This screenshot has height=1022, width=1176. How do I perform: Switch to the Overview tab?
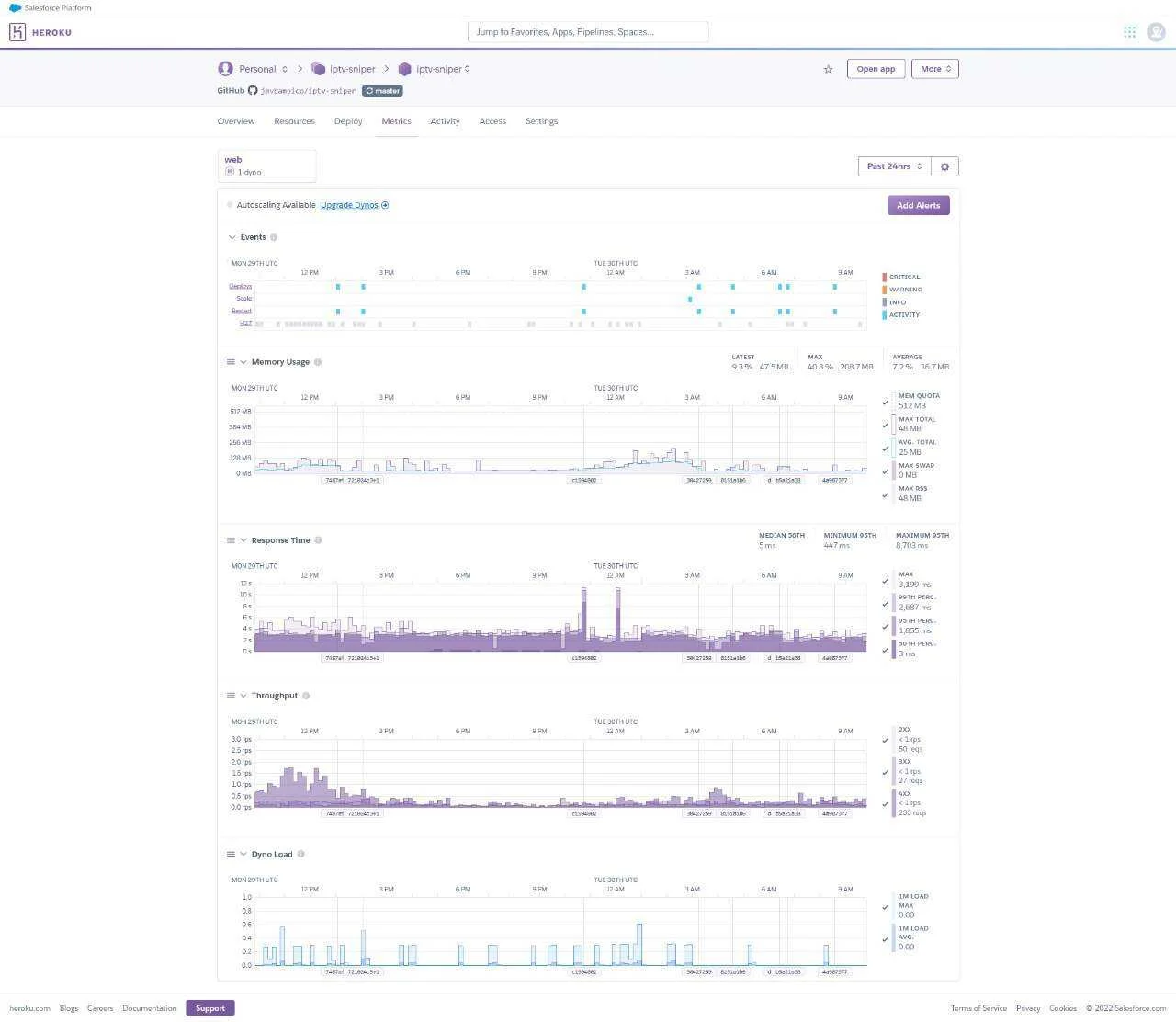point(236,121)
